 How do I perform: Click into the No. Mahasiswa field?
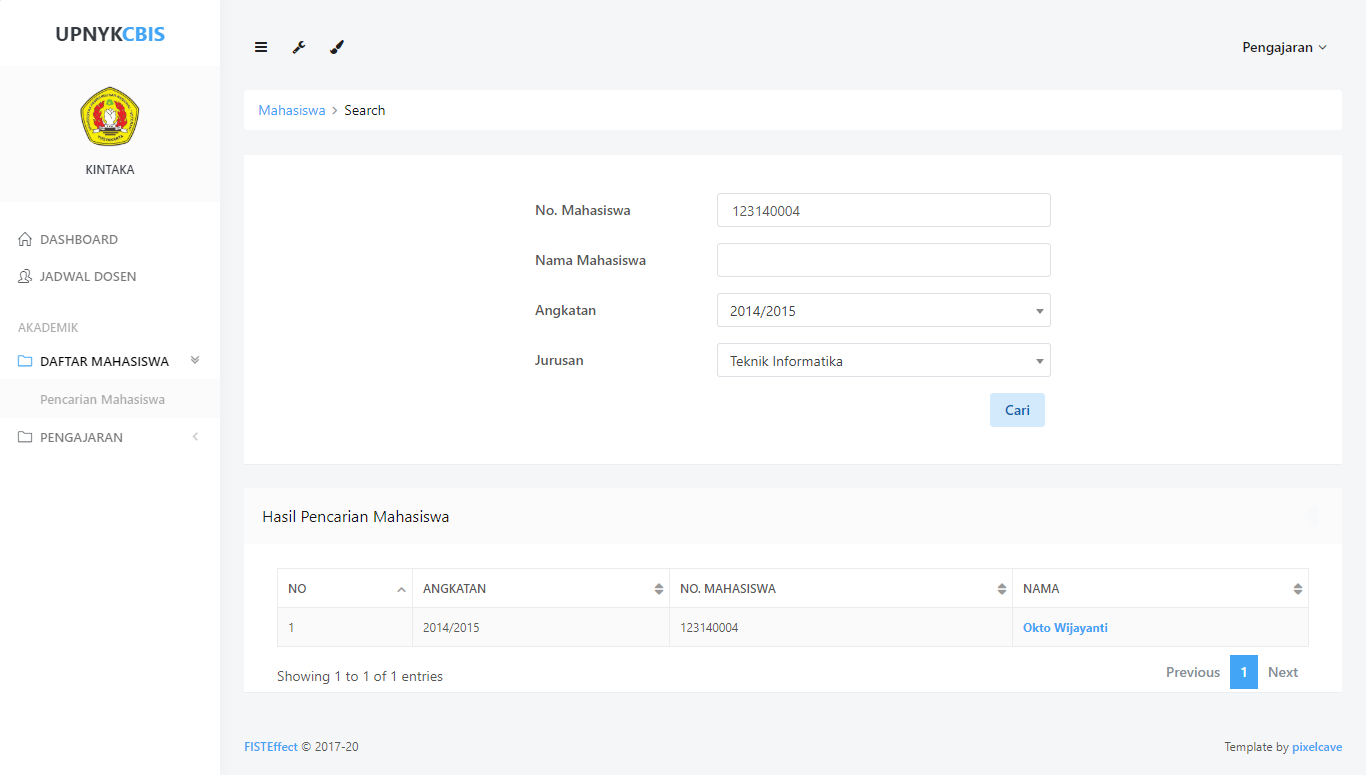coord(883,211)
